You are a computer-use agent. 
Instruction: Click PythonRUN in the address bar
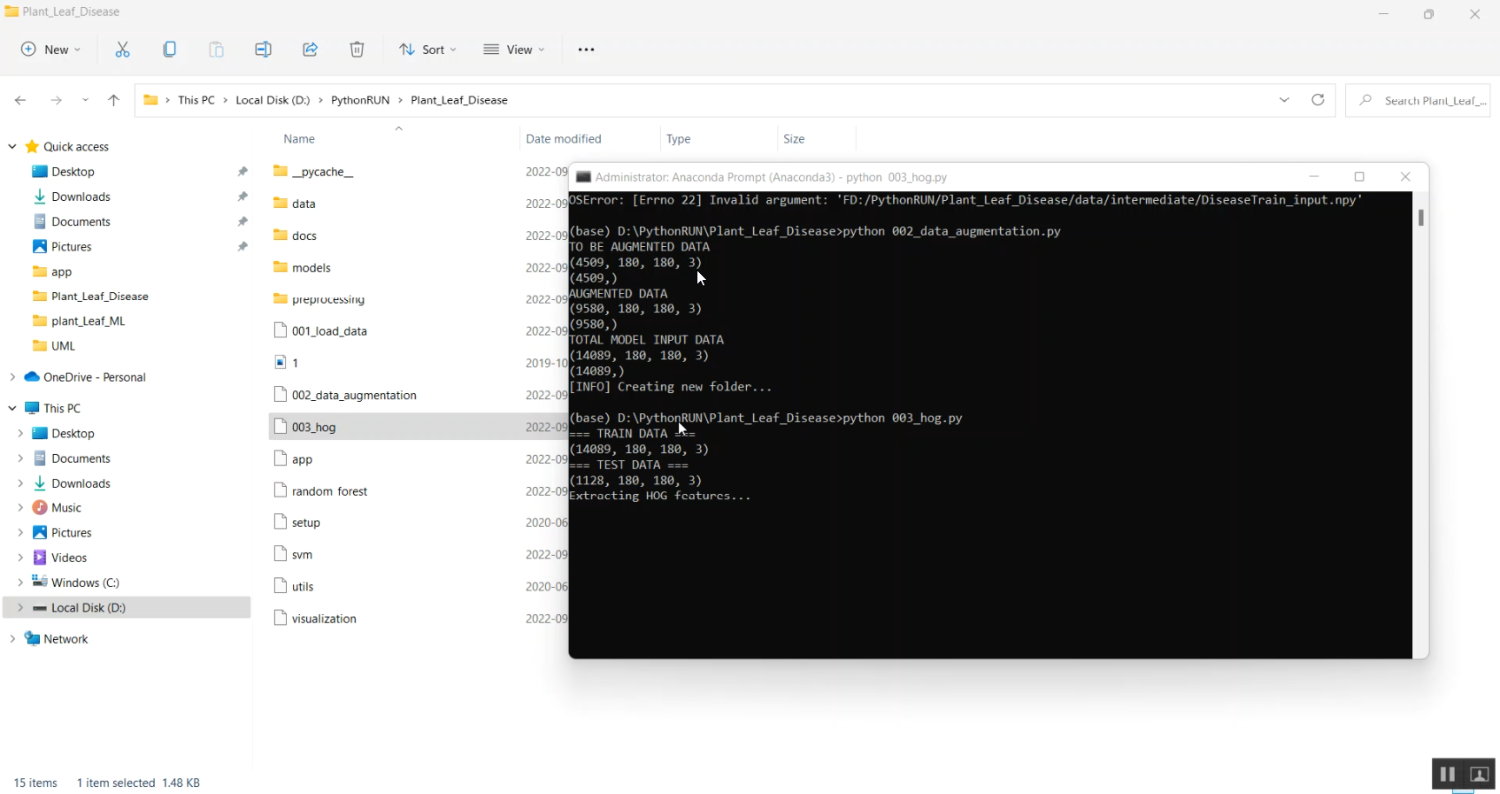tap(360, 100)
